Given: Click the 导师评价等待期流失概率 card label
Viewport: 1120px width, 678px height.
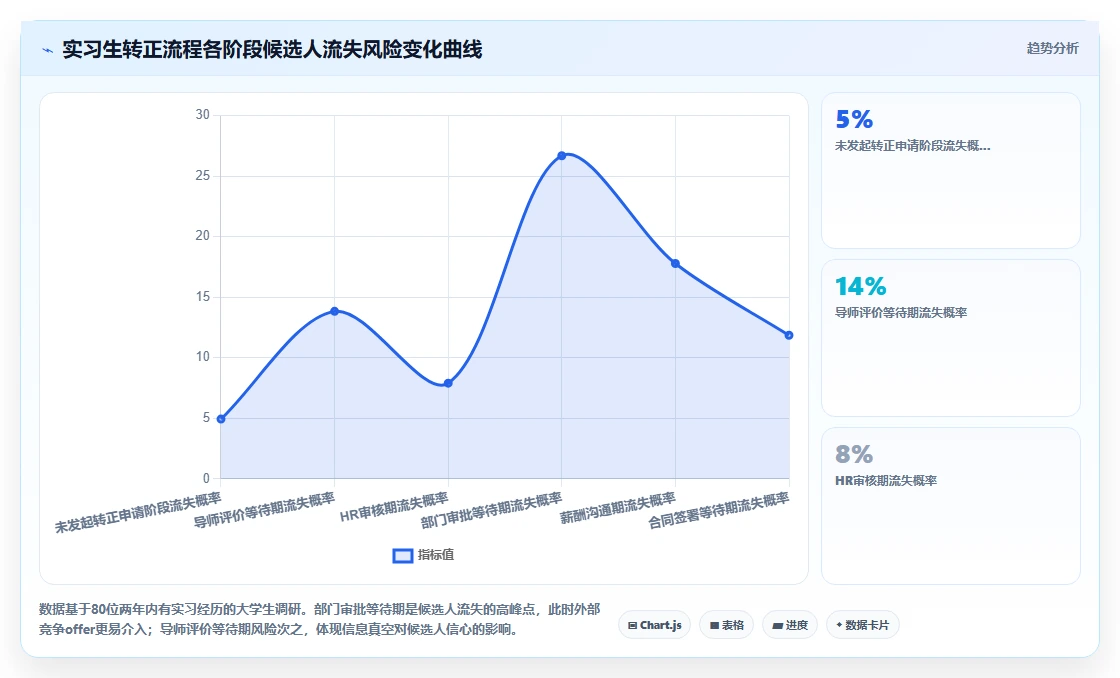Looking at the screenshot, I should coord(901,313).
